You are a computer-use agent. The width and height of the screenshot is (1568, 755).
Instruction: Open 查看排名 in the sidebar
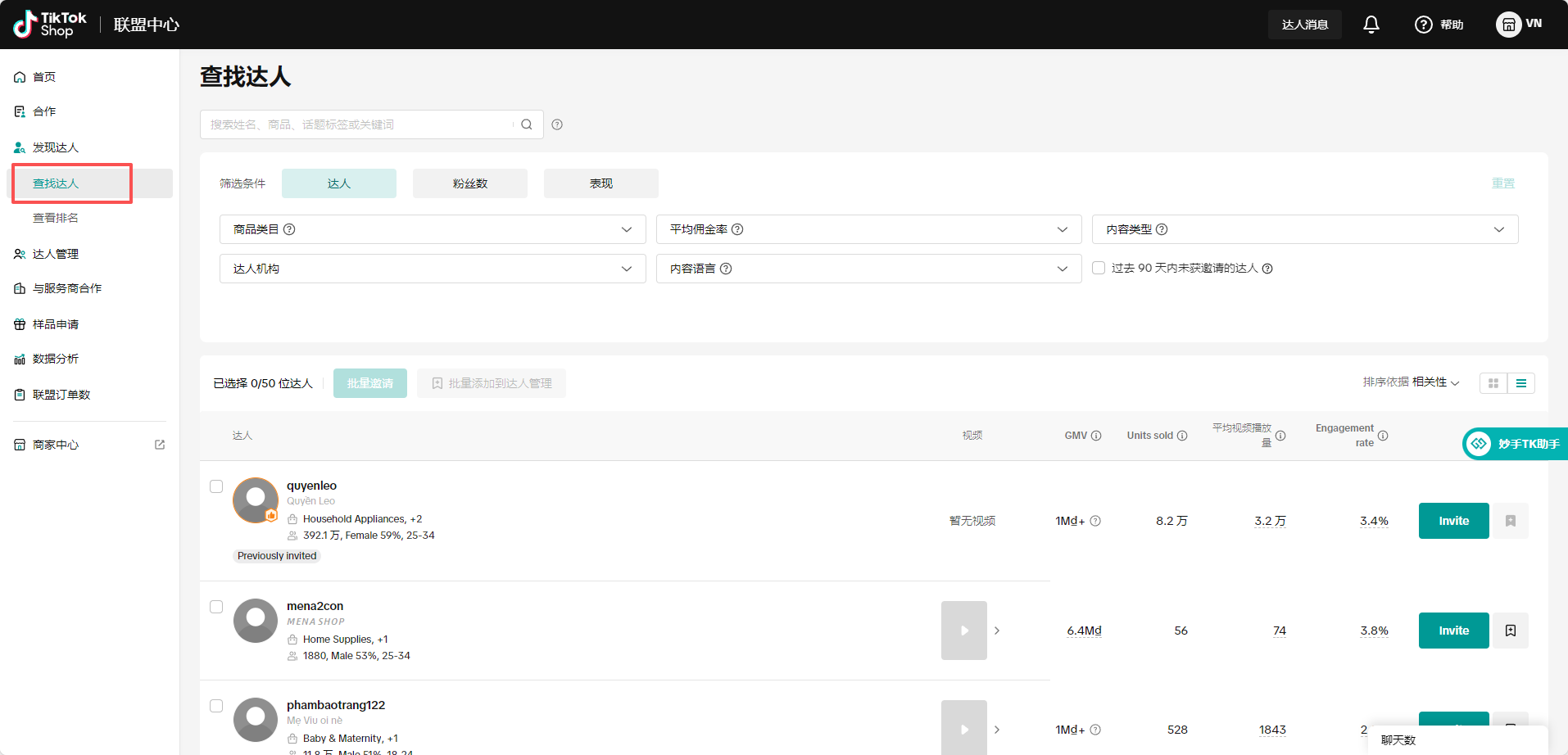[x=56, y=218]
